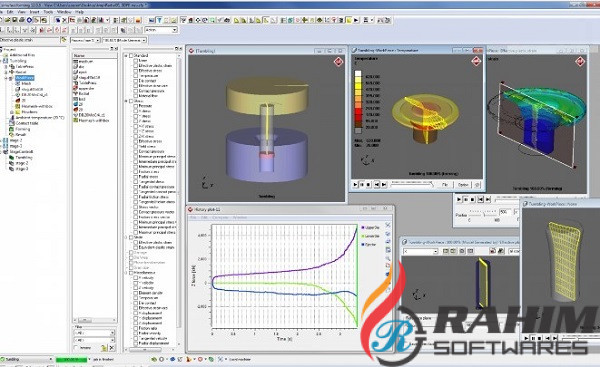Open the Help menu
The height and width of the screenshot is (367, 600).
(79, 12)
